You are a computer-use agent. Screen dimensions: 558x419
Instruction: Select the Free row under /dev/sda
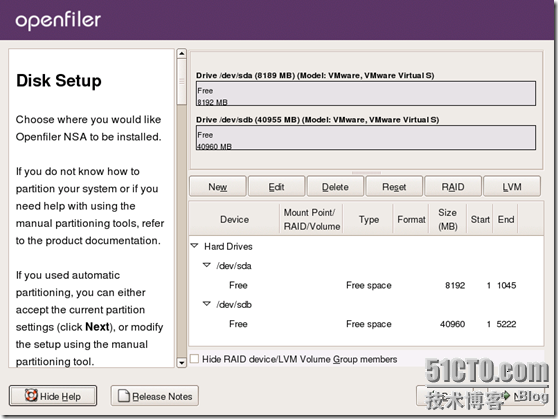[x=366, y=285]
